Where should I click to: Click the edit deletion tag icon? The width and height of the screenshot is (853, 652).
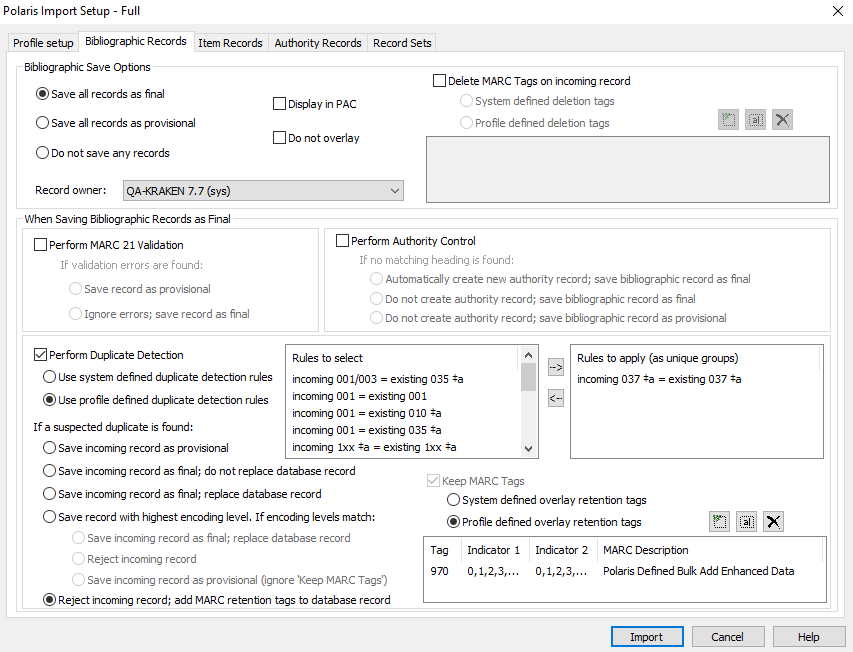(756, 120)
